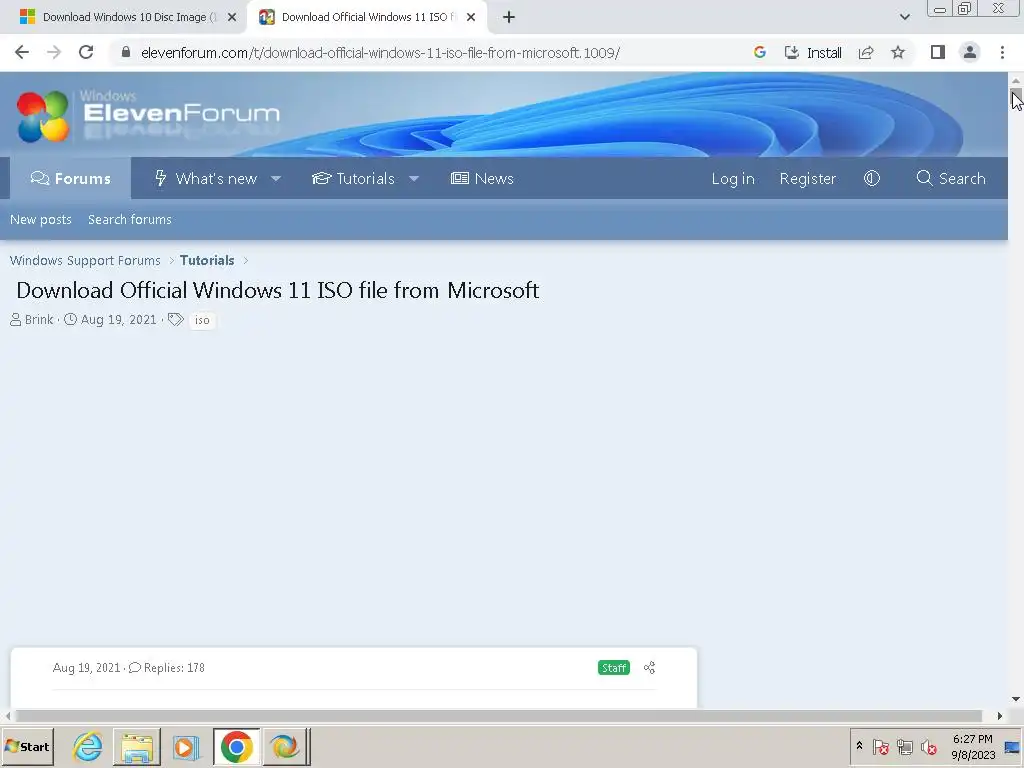Open forum Search
1024x768 pixels.
click(x=951, y=178)
